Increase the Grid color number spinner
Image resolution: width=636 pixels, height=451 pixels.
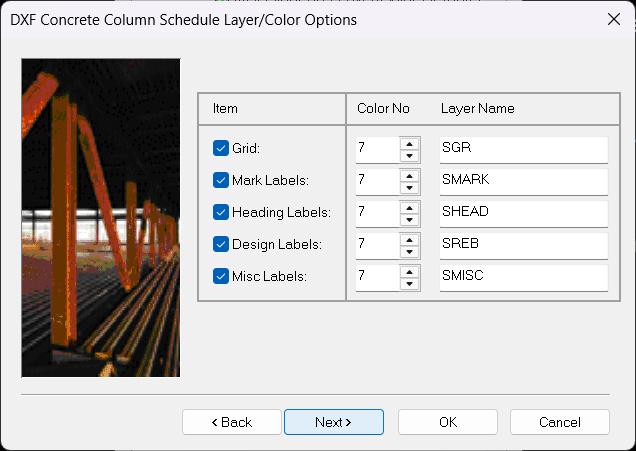point(409,143)
